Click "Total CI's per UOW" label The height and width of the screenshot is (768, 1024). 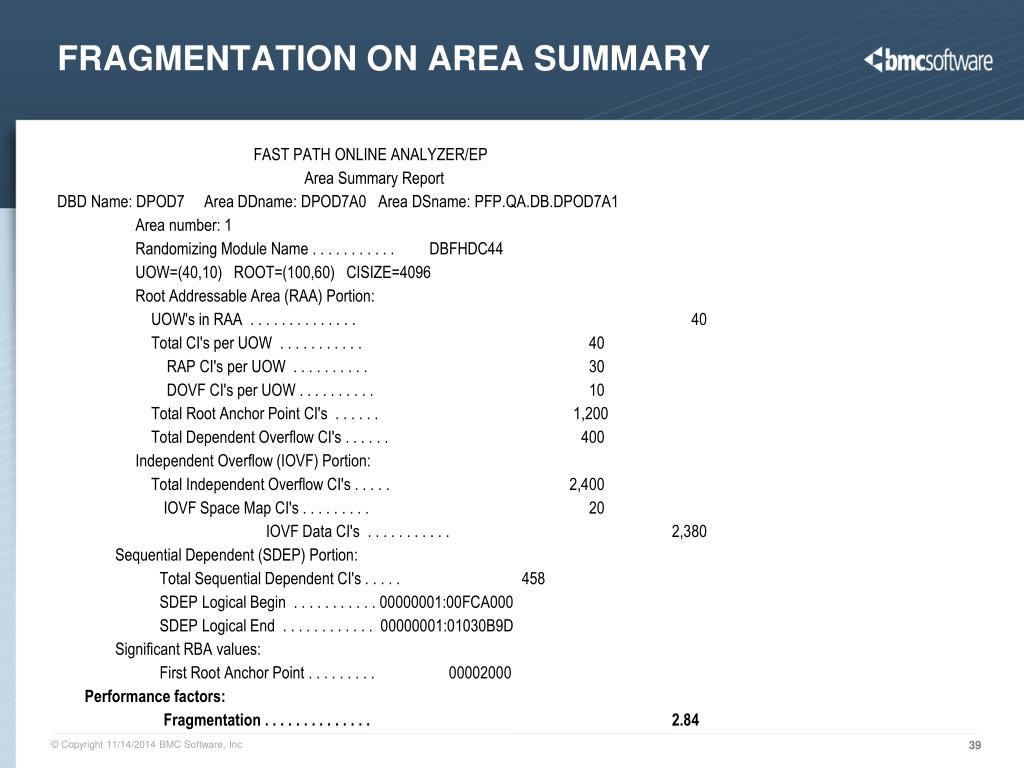pyautogui.click(x=212, y=343)
